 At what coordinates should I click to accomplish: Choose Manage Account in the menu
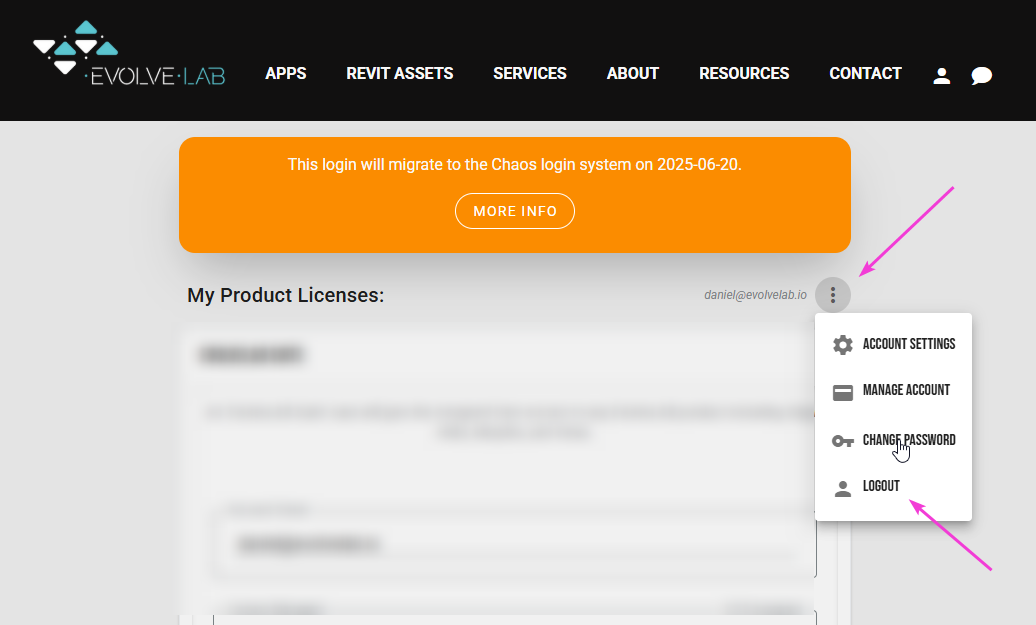[x=893, y=390]
